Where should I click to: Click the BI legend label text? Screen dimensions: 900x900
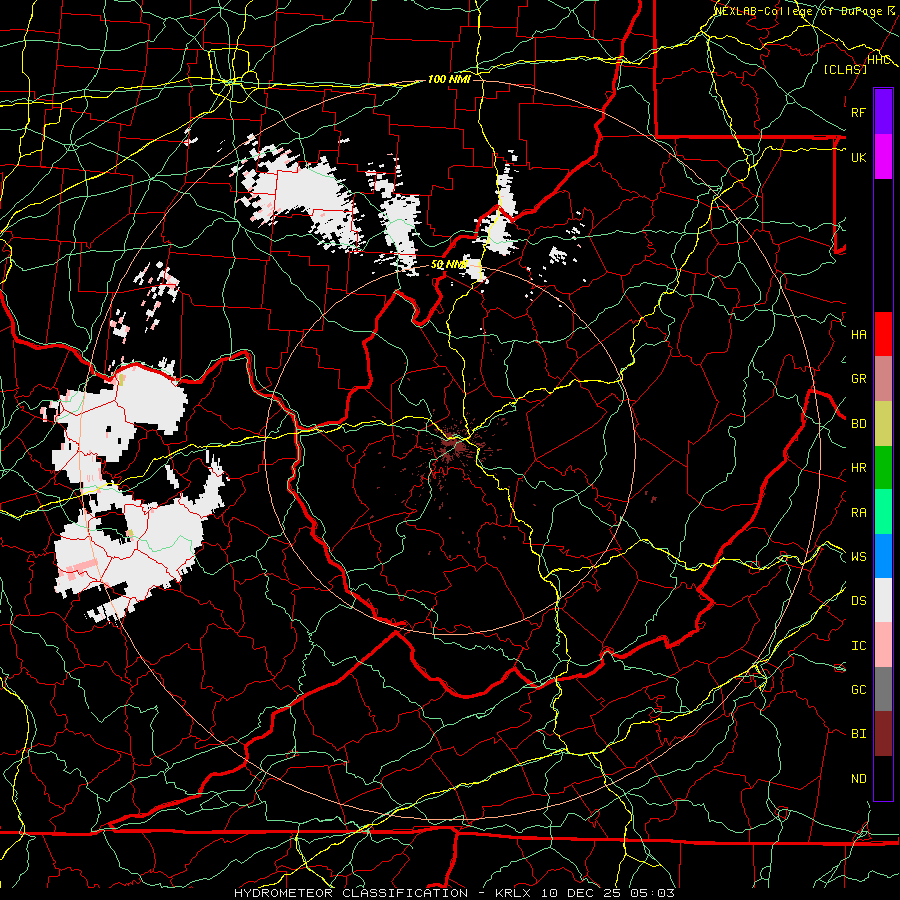click(x=858, y=734)
